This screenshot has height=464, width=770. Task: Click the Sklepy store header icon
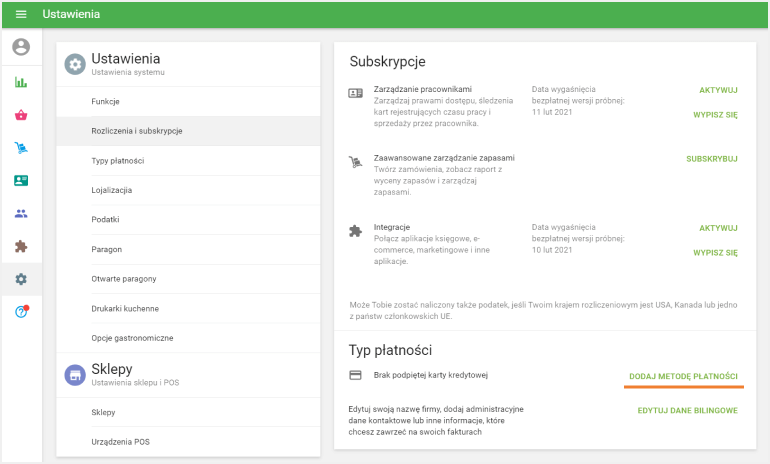(x=75, y=375)
